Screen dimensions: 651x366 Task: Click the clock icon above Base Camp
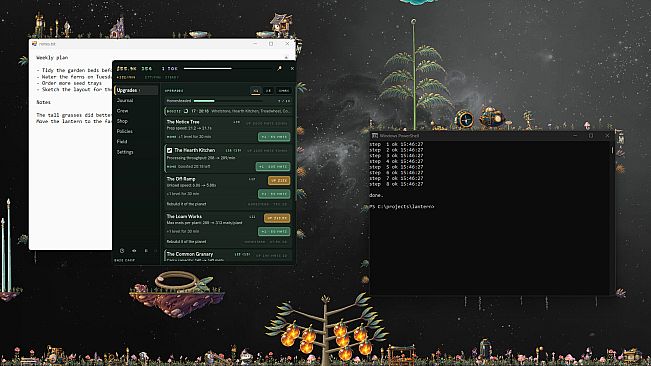(x=122, y=251)
